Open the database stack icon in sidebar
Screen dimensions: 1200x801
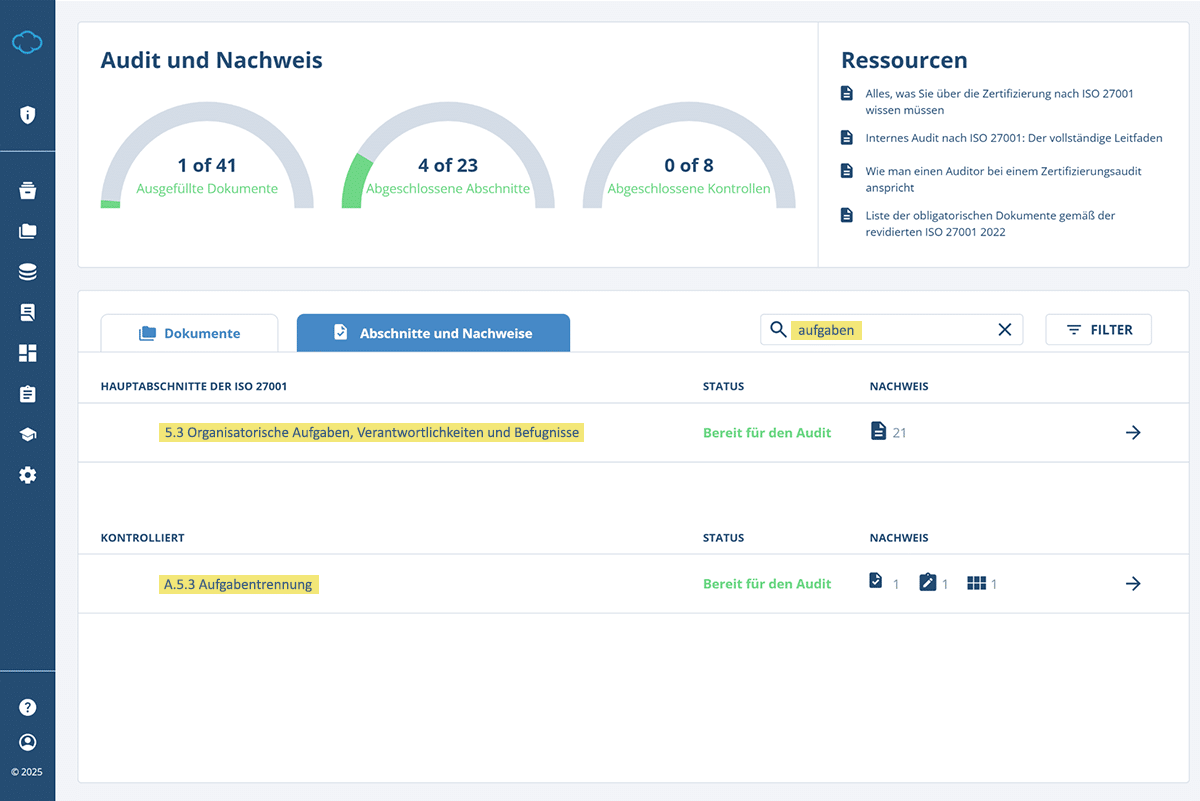pos(27,272)
